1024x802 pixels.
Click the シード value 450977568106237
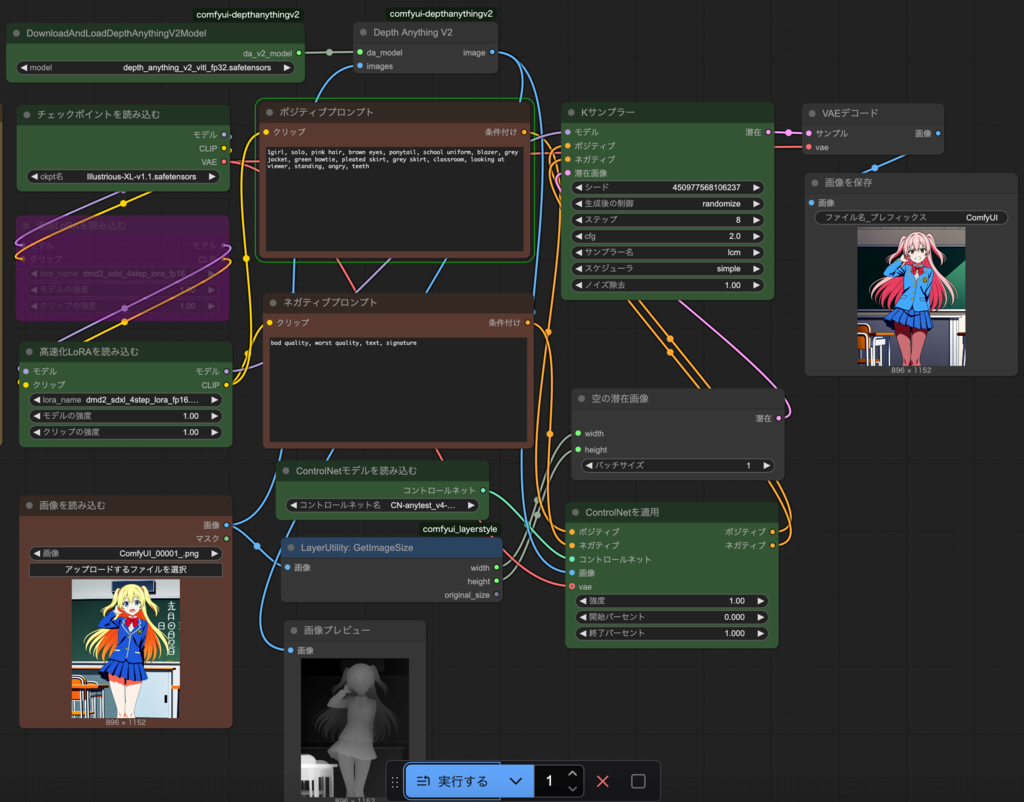706,187
